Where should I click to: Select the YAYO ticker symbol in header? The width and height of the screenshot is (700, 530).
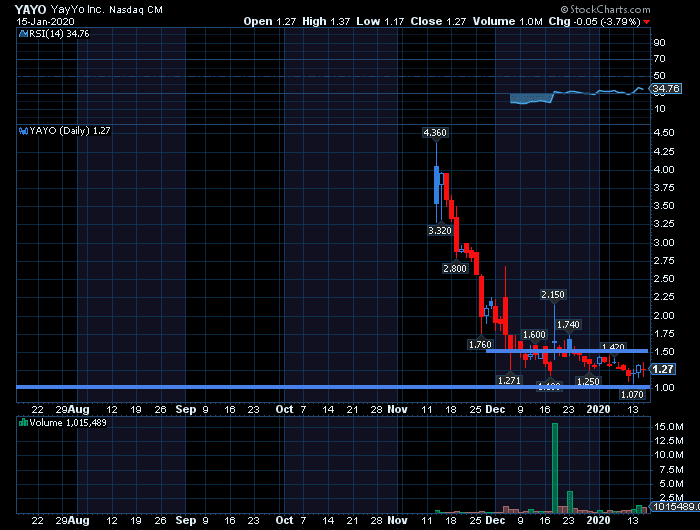point(30,9)
